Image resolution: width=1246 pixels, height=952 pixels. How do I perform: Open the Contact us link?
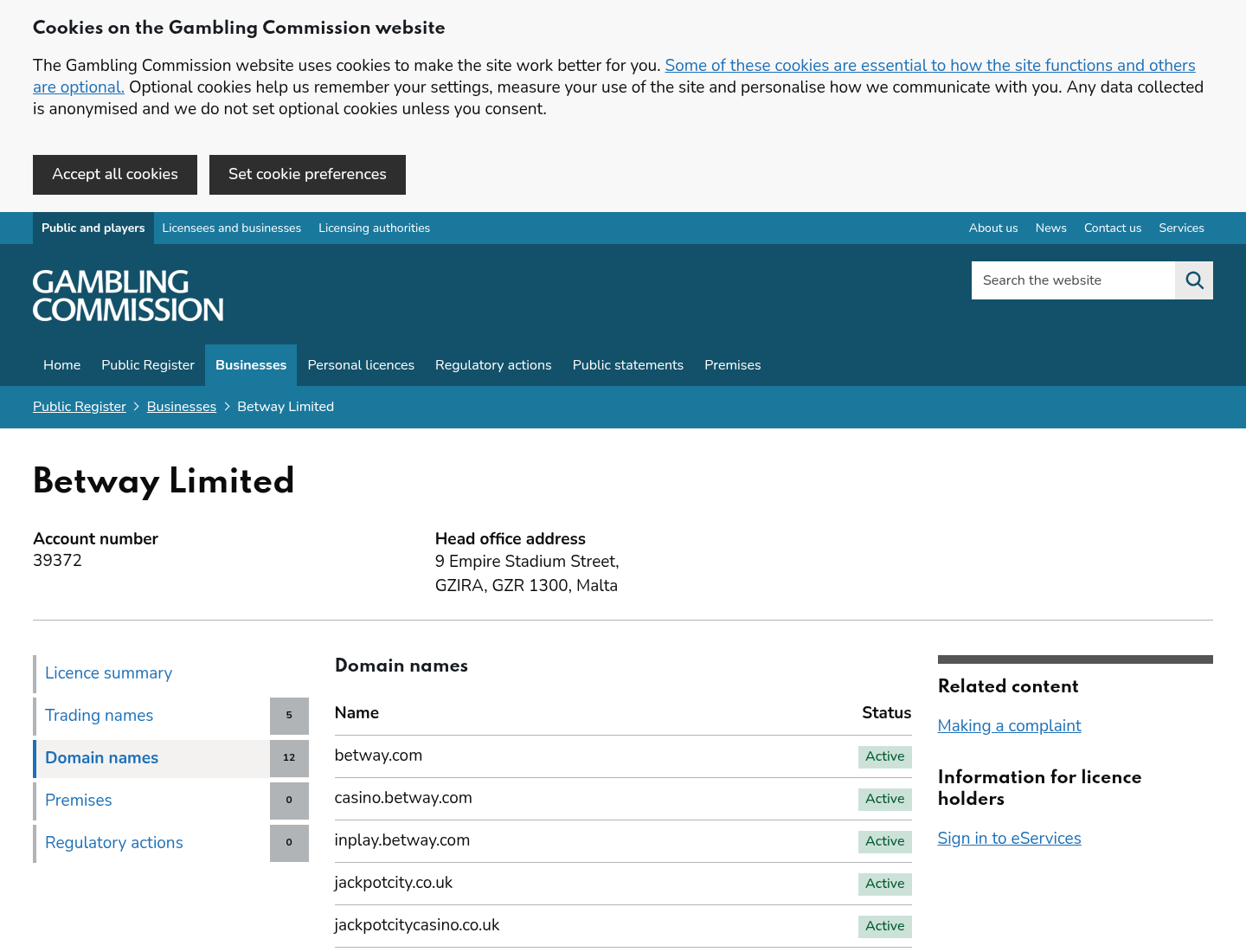1113,228
